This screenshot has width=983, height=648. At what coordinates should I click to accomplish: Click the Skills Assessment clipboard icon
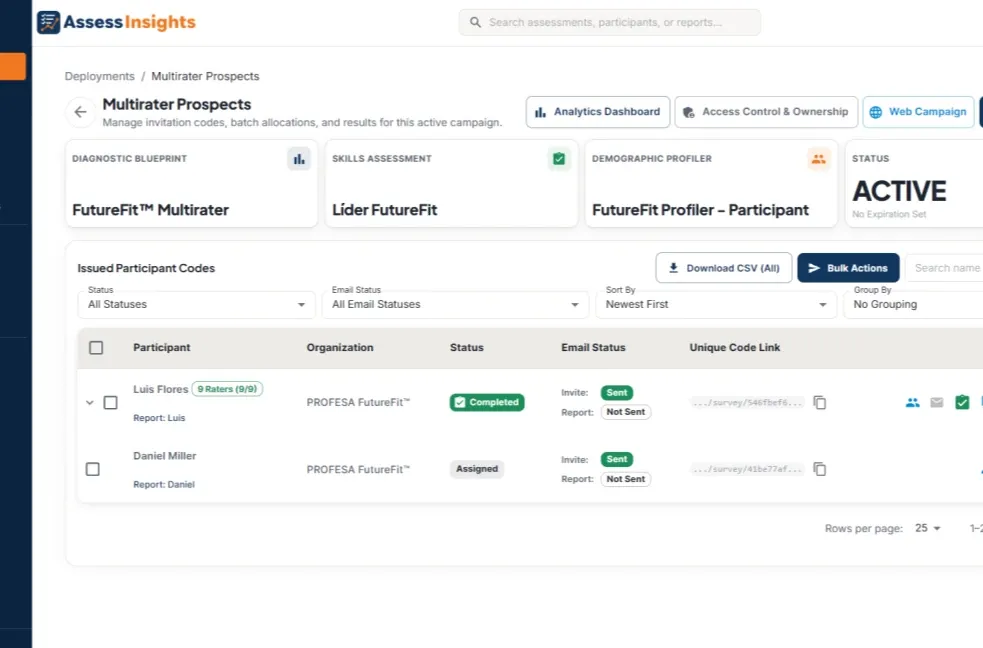tap(559, 159)
